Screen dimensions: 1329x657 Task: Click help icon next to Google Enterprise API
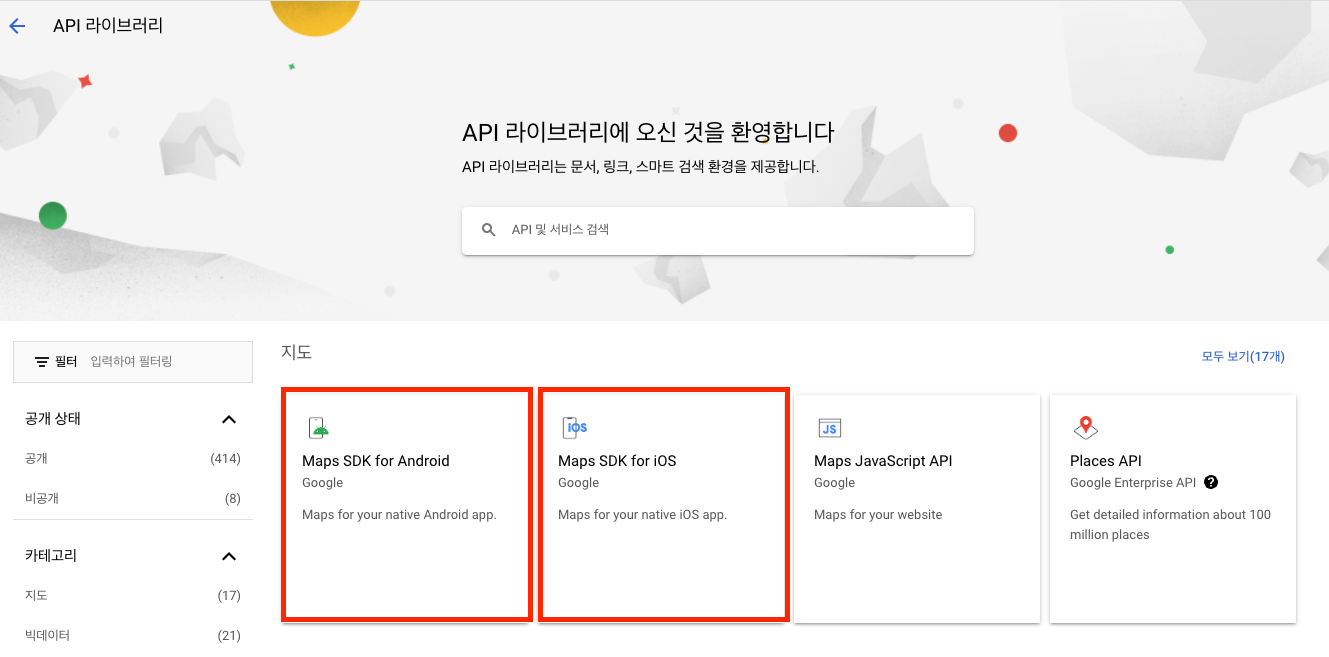[x=1211, y=482]
